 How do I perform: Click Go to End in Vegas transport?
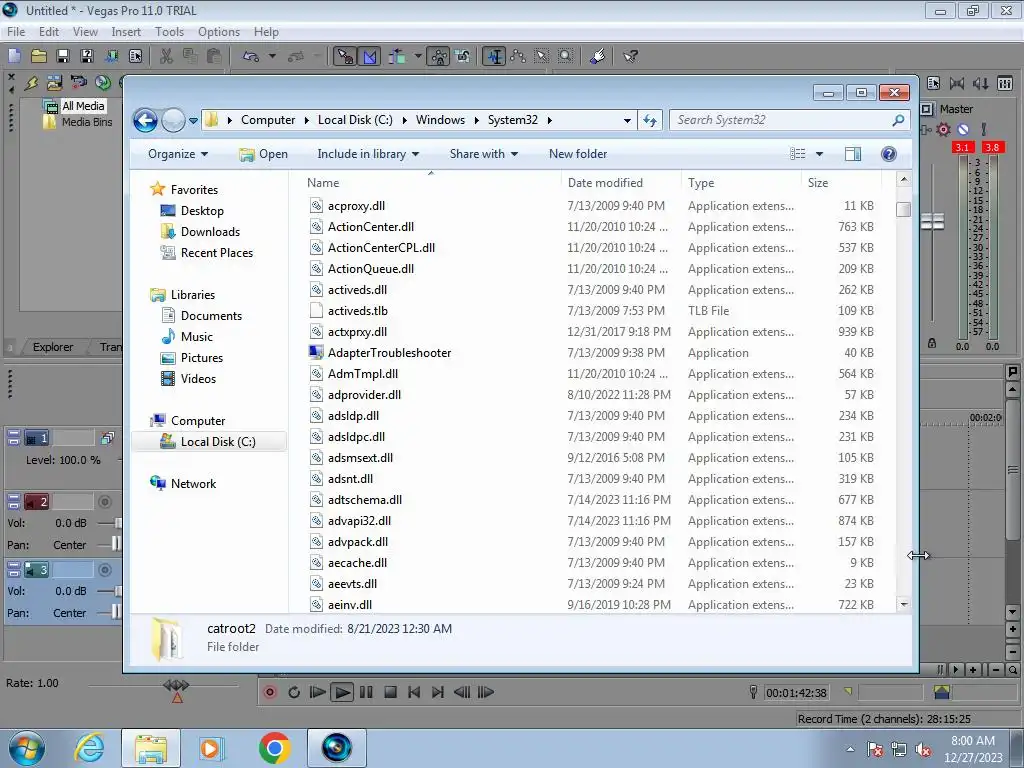[x=438, y=692]
